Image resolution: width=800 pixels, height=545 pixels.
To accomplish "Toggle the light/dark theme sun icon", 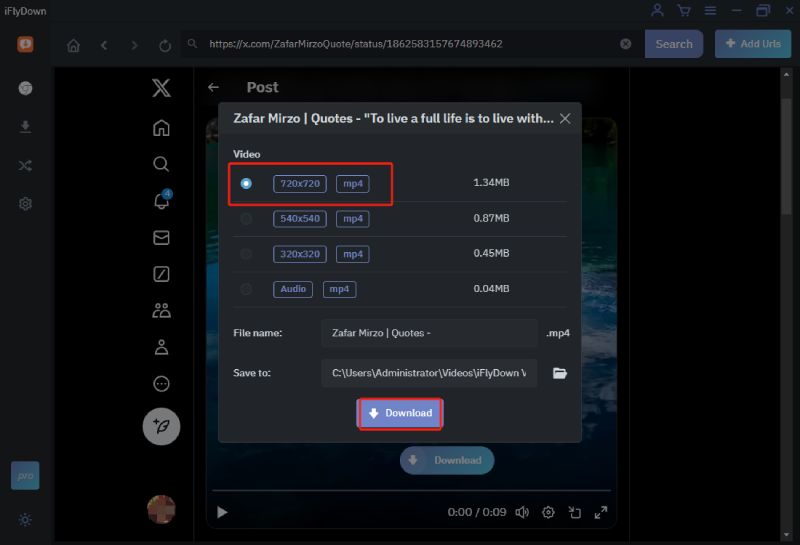I will [25, 519].
